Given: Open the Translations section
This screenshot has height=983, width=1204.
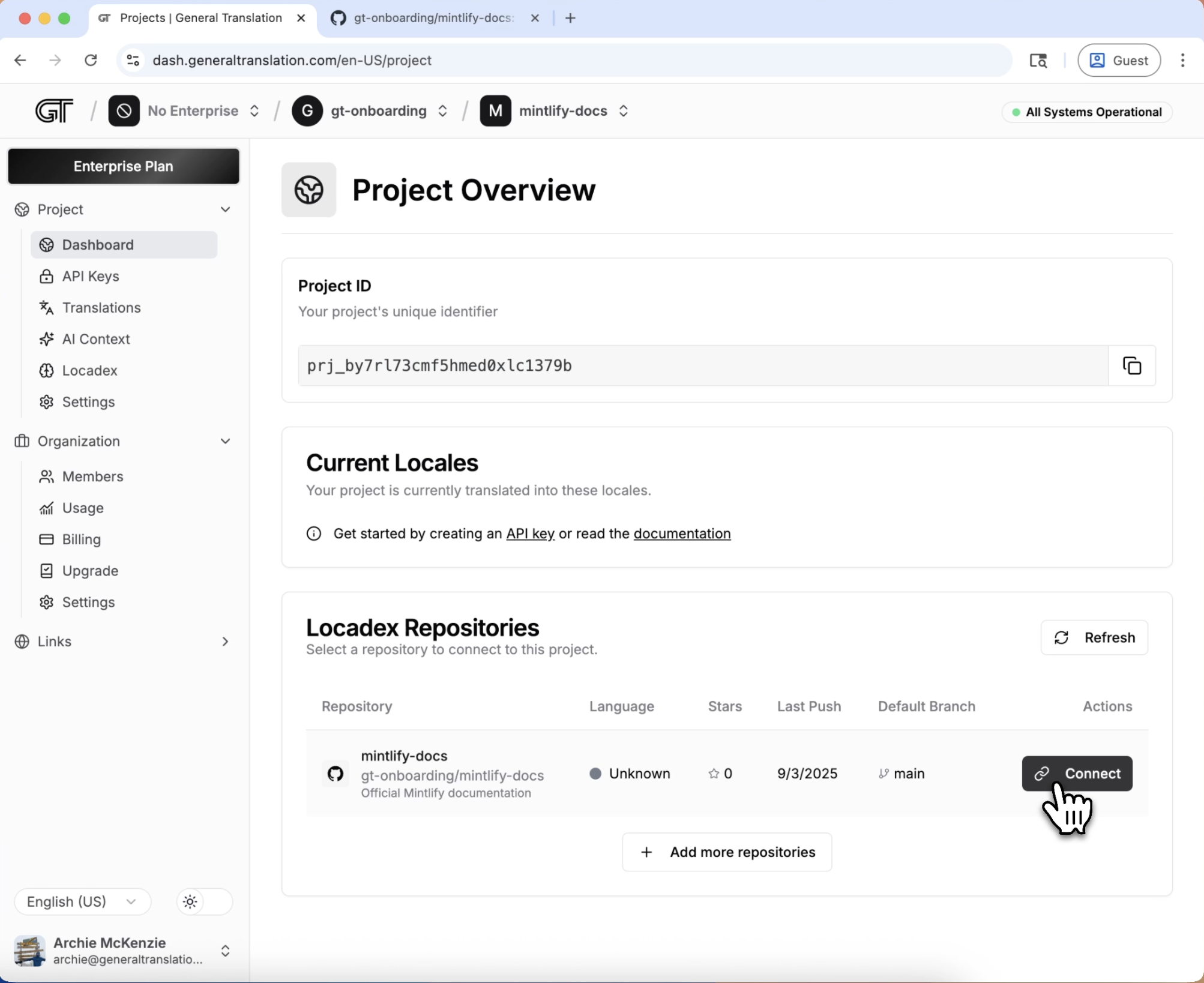Looking at the screenshot, I should coord(100,308).
